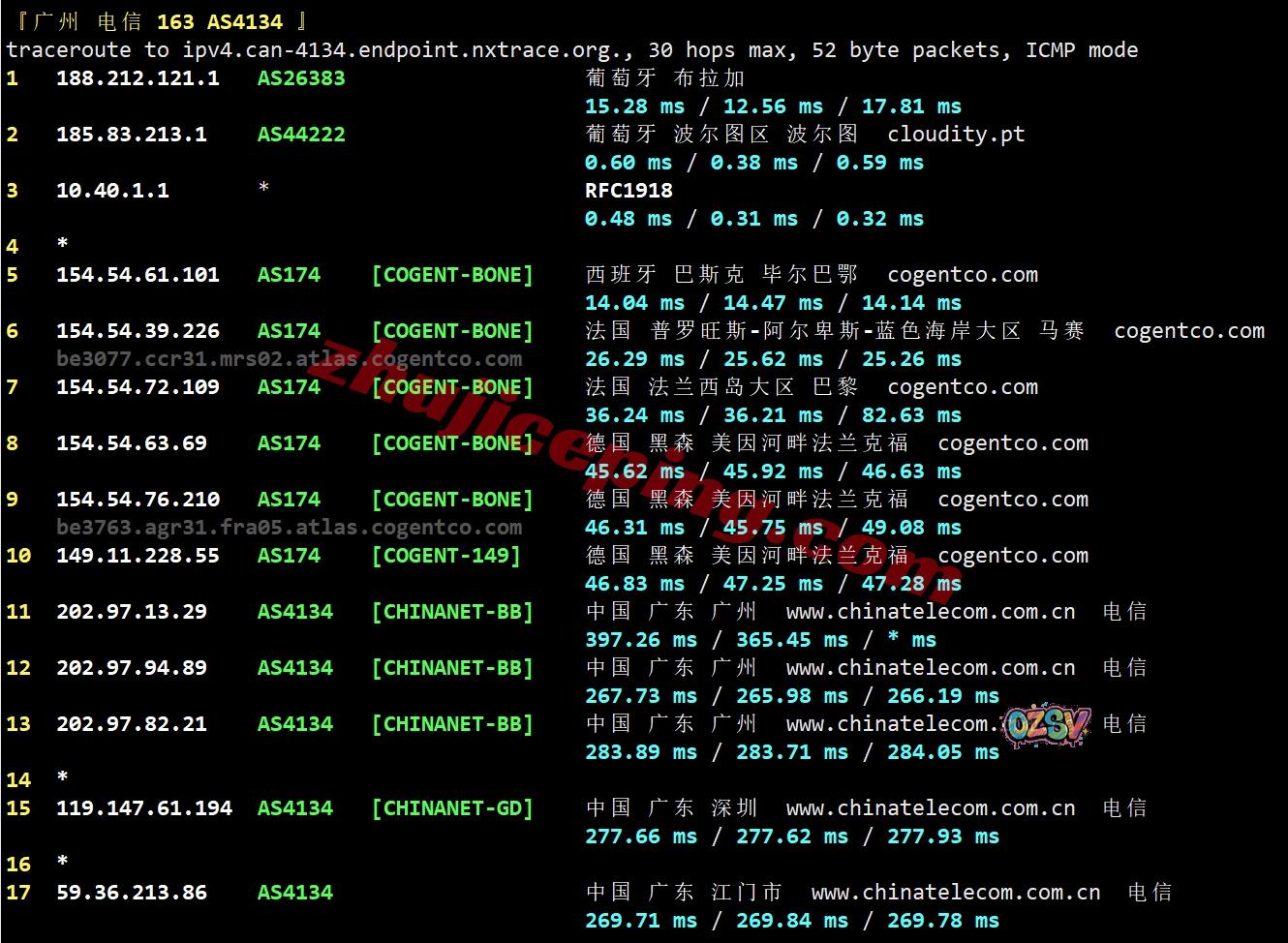The image size is (1288, 943).
Task: Select IP address 119.147.61.194
Action: (x=143, y=808)
